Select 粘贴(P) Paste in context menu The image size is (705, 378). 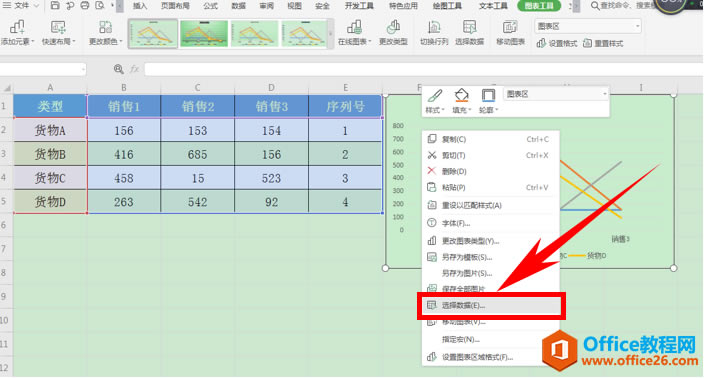[491, 187]
